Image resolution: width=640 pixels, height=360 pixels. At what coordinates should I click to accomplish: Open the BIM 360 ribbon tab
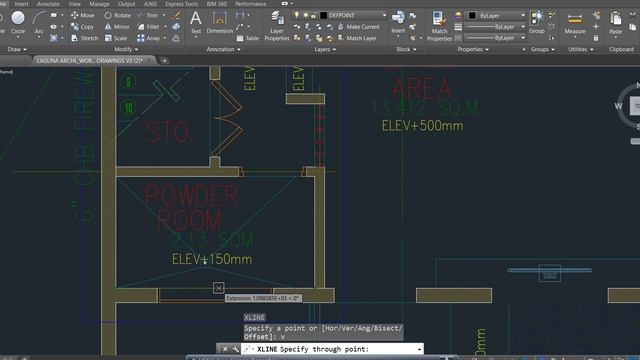click(x=217, y=4)
